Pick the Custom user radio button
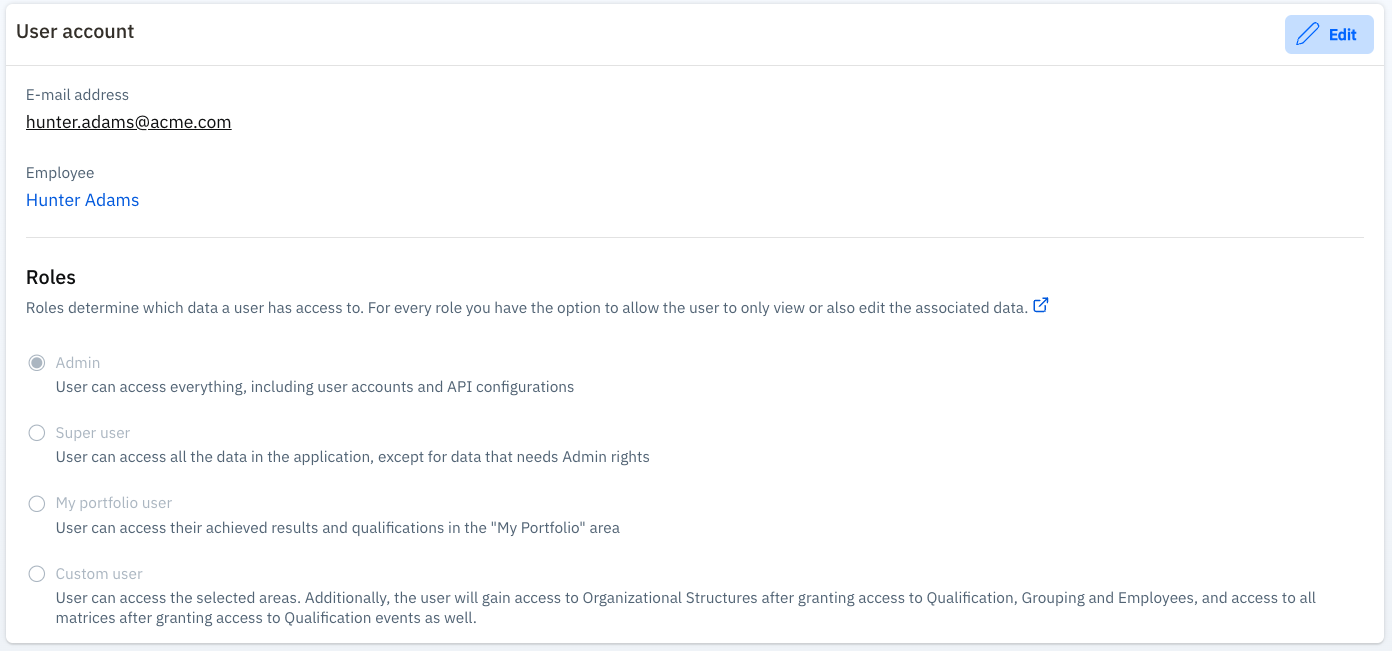 pyautogui.click(x=37, y=574)
